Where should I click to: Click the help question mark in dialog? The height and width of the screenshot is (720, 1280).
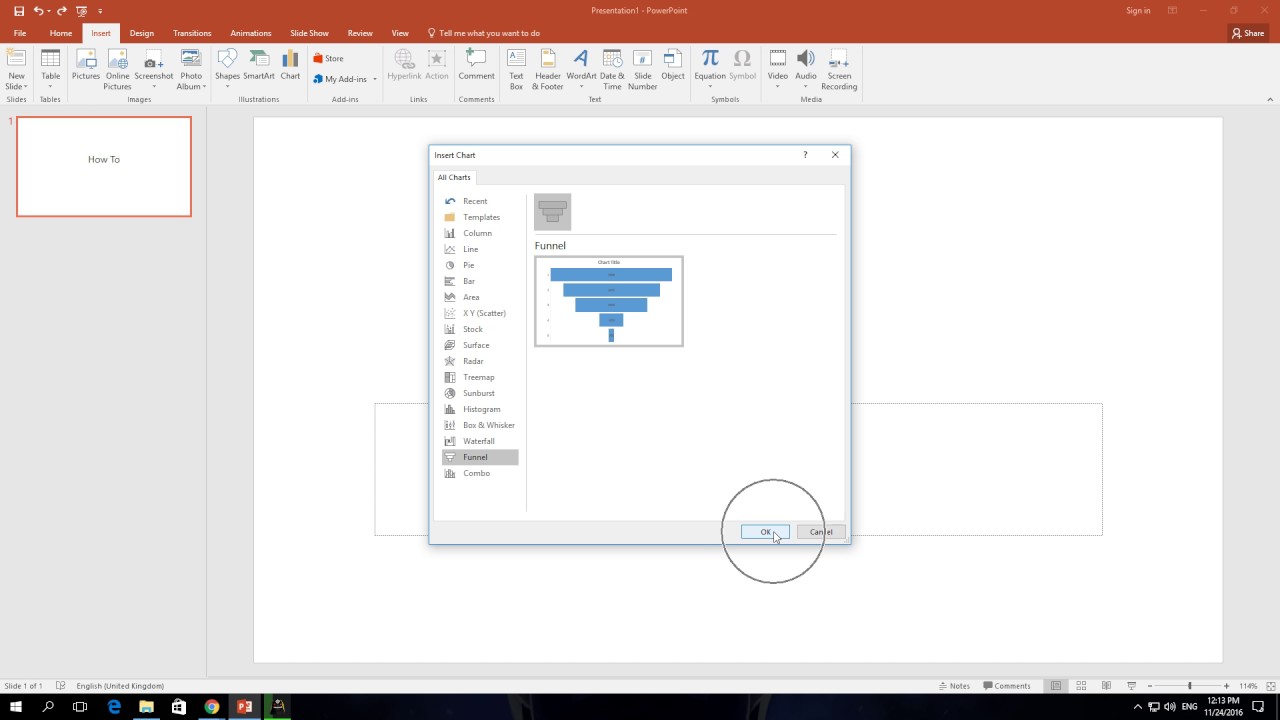click(x=805, y=155)
